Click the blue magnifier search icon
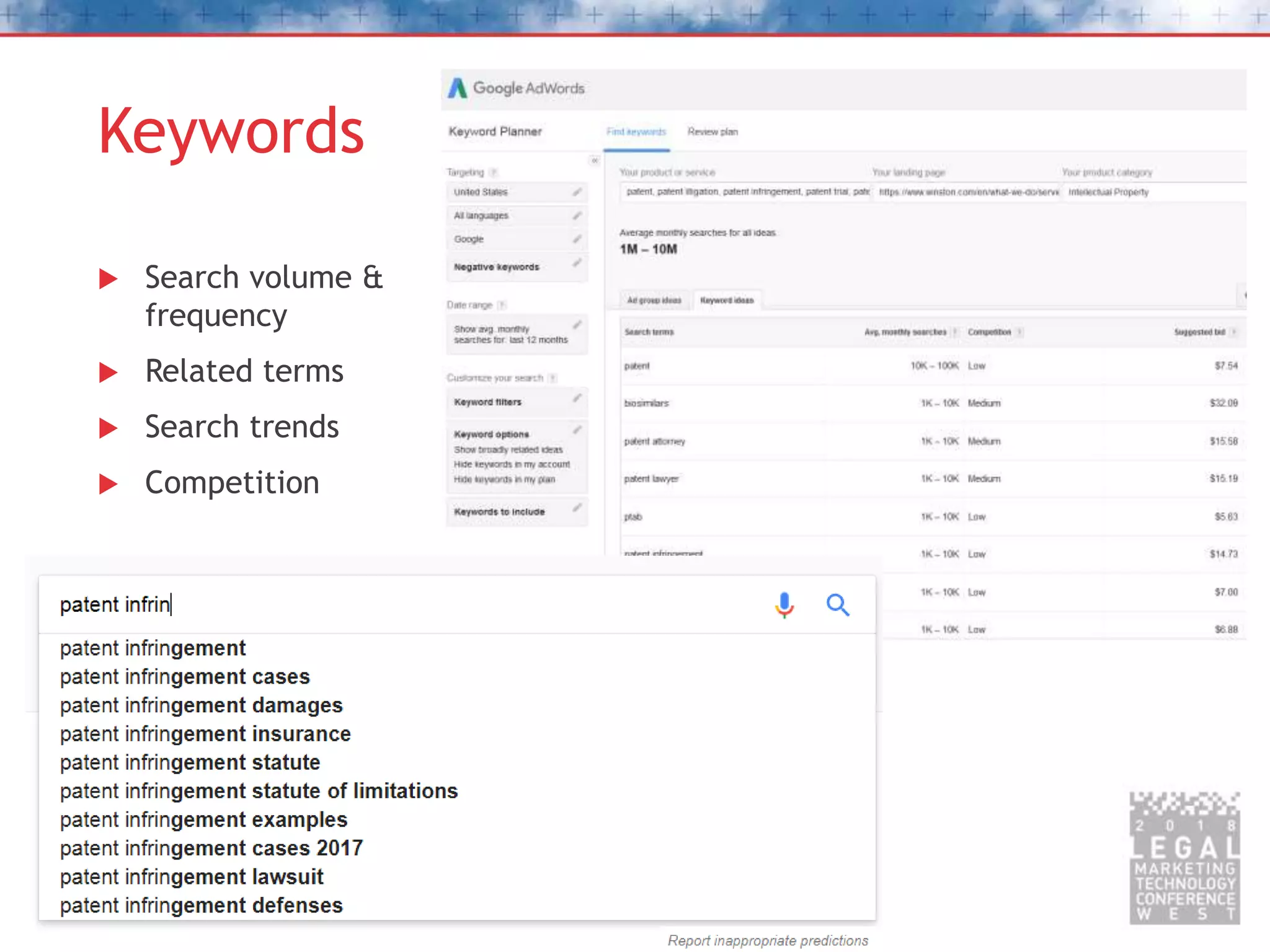Viewport: 1270px width, 952px height. [x=838, y=604]
